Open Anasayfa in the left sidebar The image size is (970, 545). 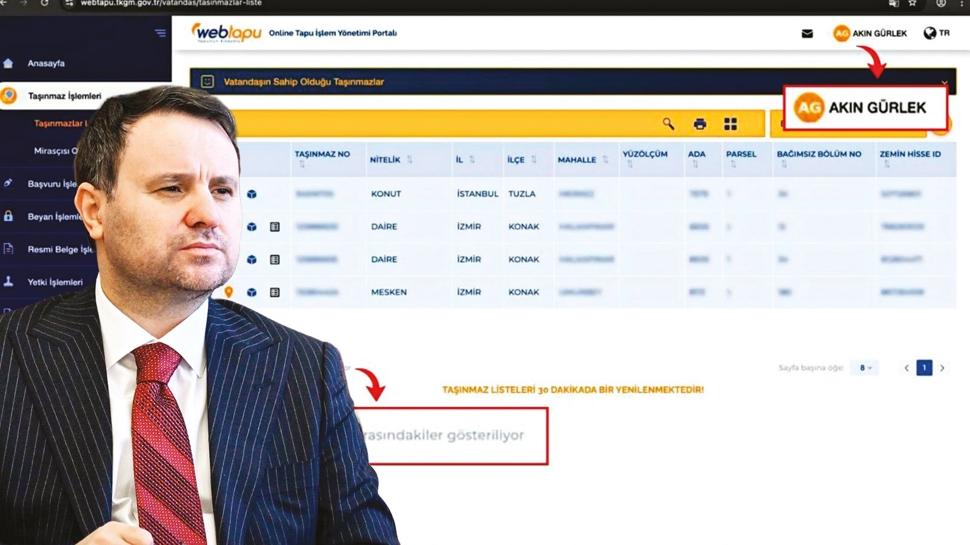46,63
